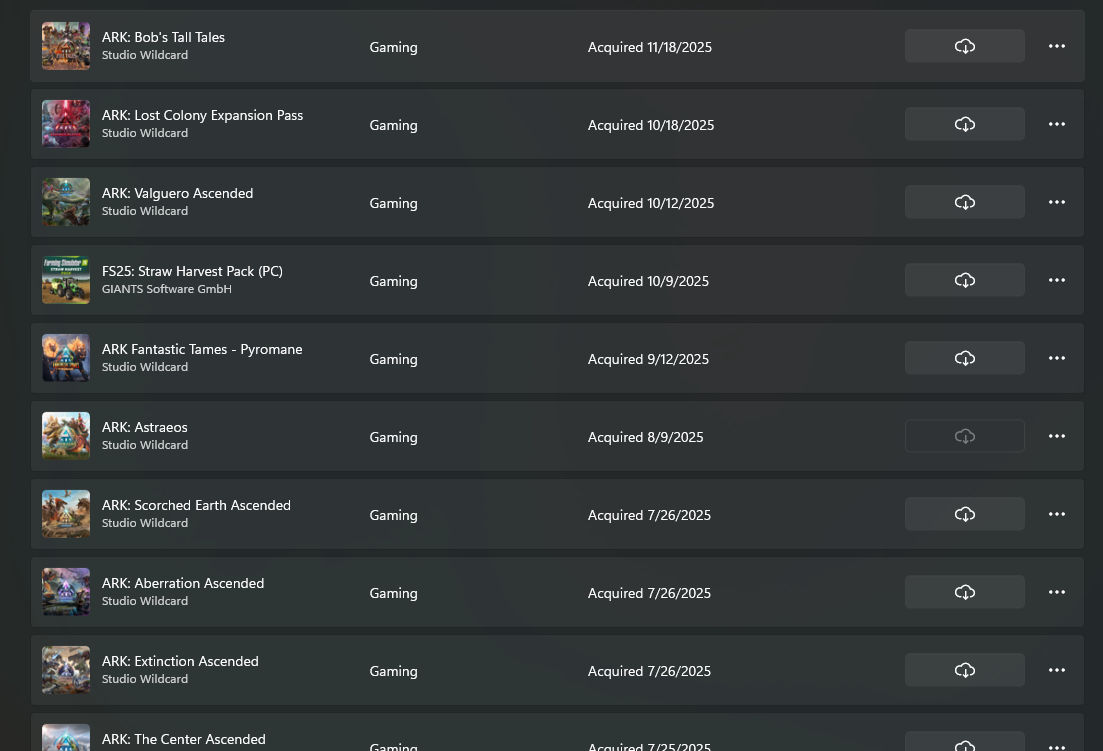The width and height of the screenshot is (1103, 751).
Task: Open the ARK: Lost Colony Expansion Pass title
Action: 203,115
